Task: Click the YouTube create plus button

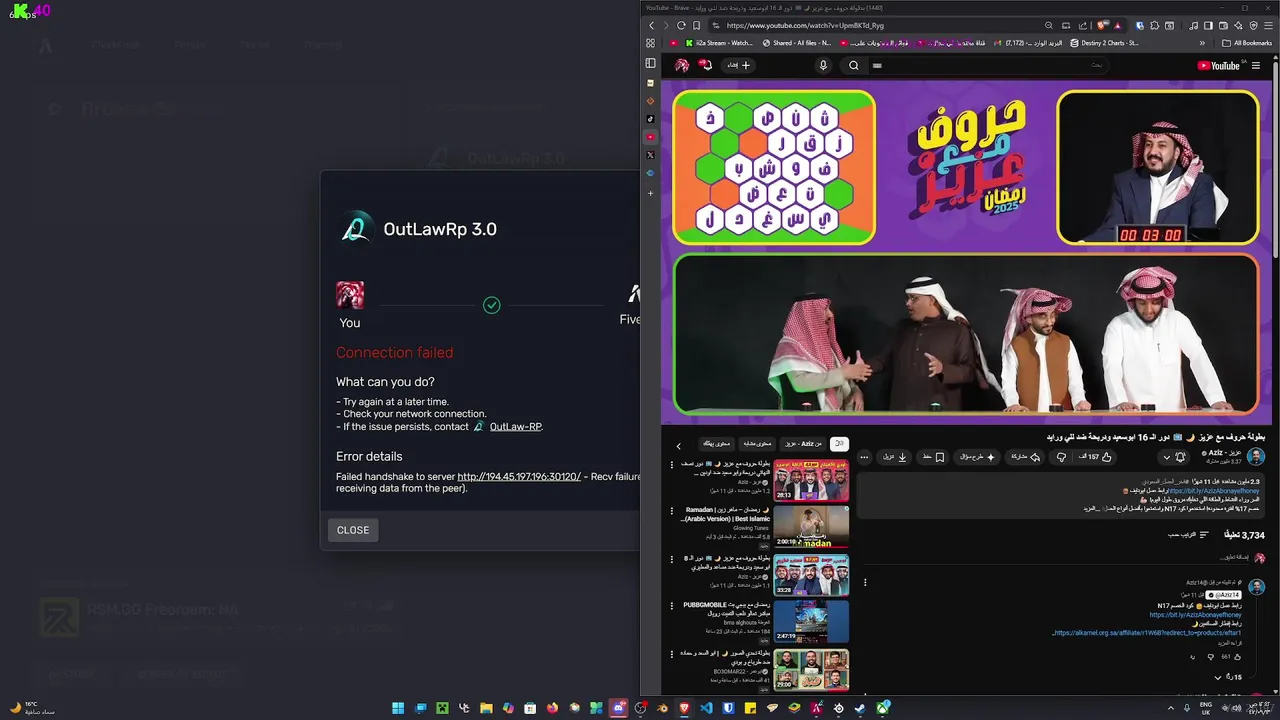Action: (x=739, y=65)
